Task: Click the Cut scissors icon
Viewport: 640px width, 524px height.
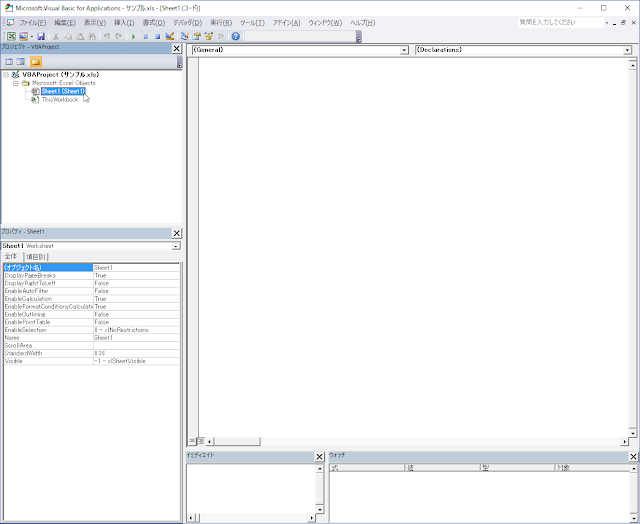Action: pos(56,36)
